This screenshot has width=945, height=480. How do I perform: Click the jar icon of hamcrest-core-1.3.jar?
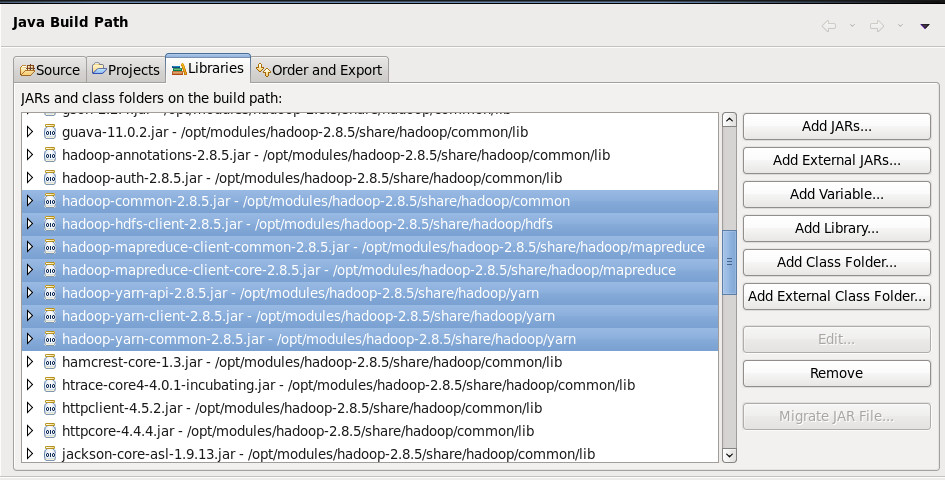50,362
